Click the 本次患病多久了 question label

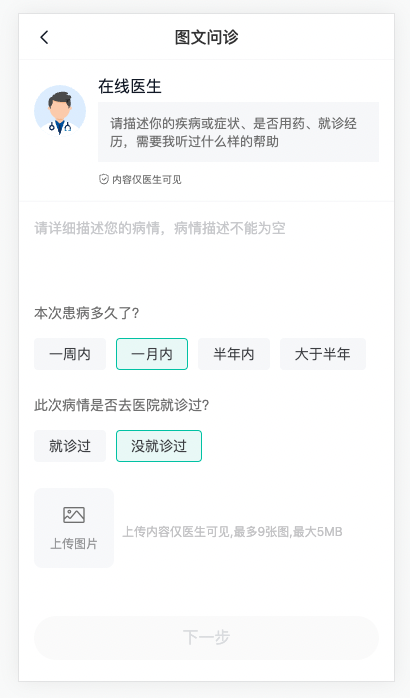coord(87,313)
